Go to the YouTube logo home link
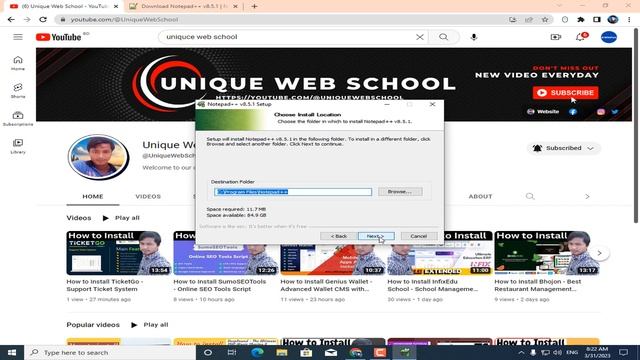Screen dimensions: 640x360 point(58,37)
